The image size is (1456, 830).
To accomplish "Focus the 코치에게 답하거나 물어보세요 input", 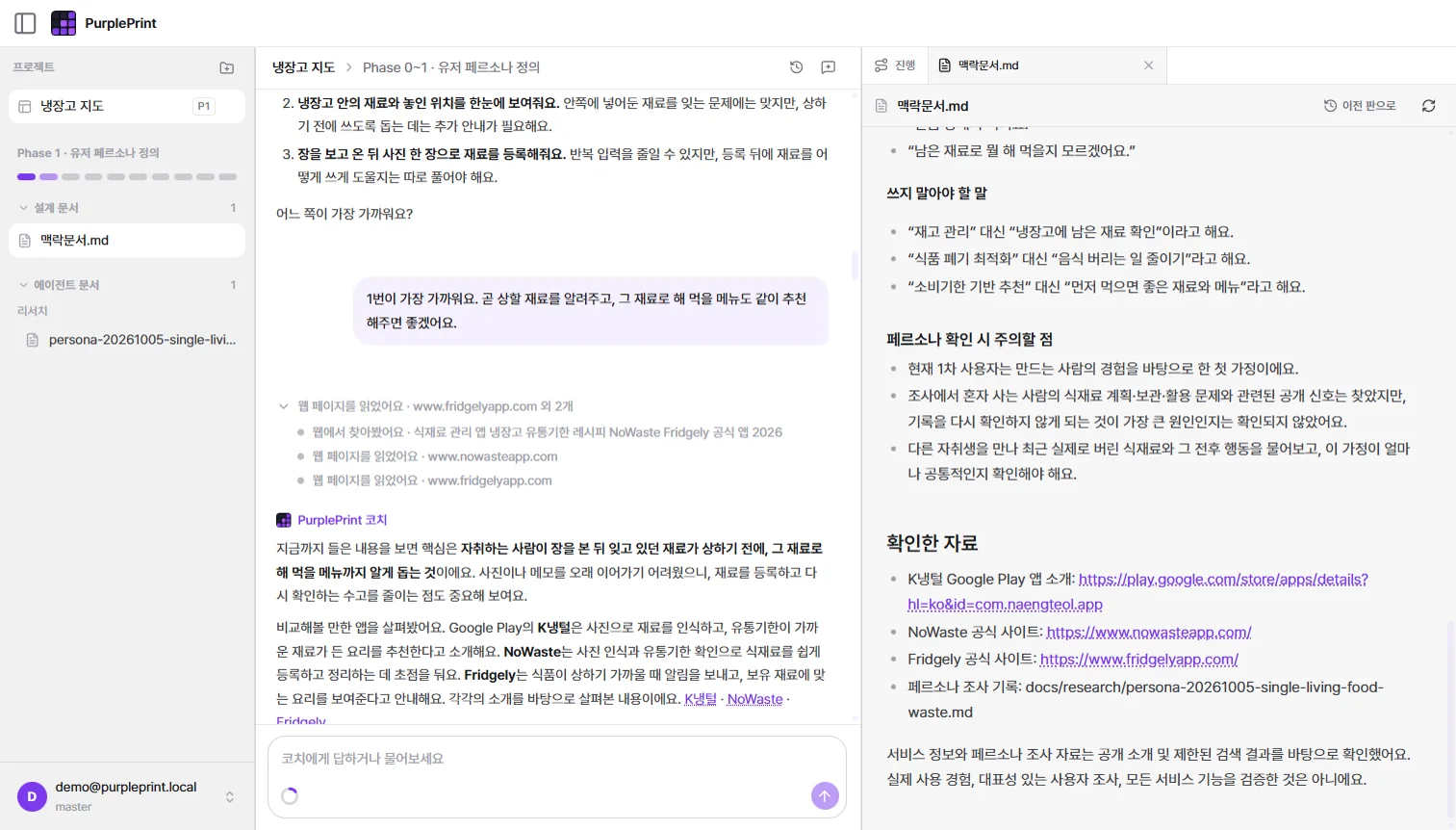I will [x=556, y=759].
